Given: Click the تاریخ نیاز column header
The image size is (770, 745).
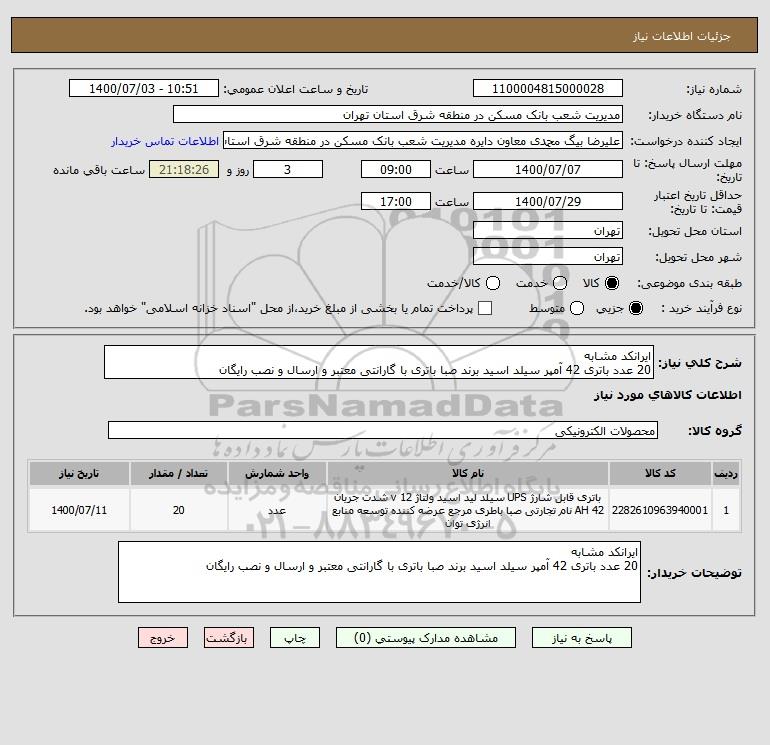Looking at the screenshot, I should [79, 473].
